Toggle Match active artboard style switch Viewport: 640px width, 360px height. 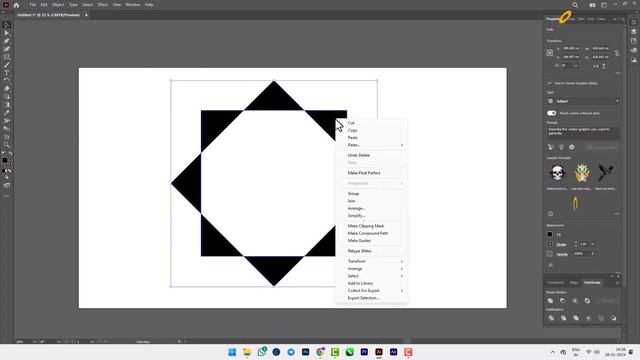tap(551, 113)
